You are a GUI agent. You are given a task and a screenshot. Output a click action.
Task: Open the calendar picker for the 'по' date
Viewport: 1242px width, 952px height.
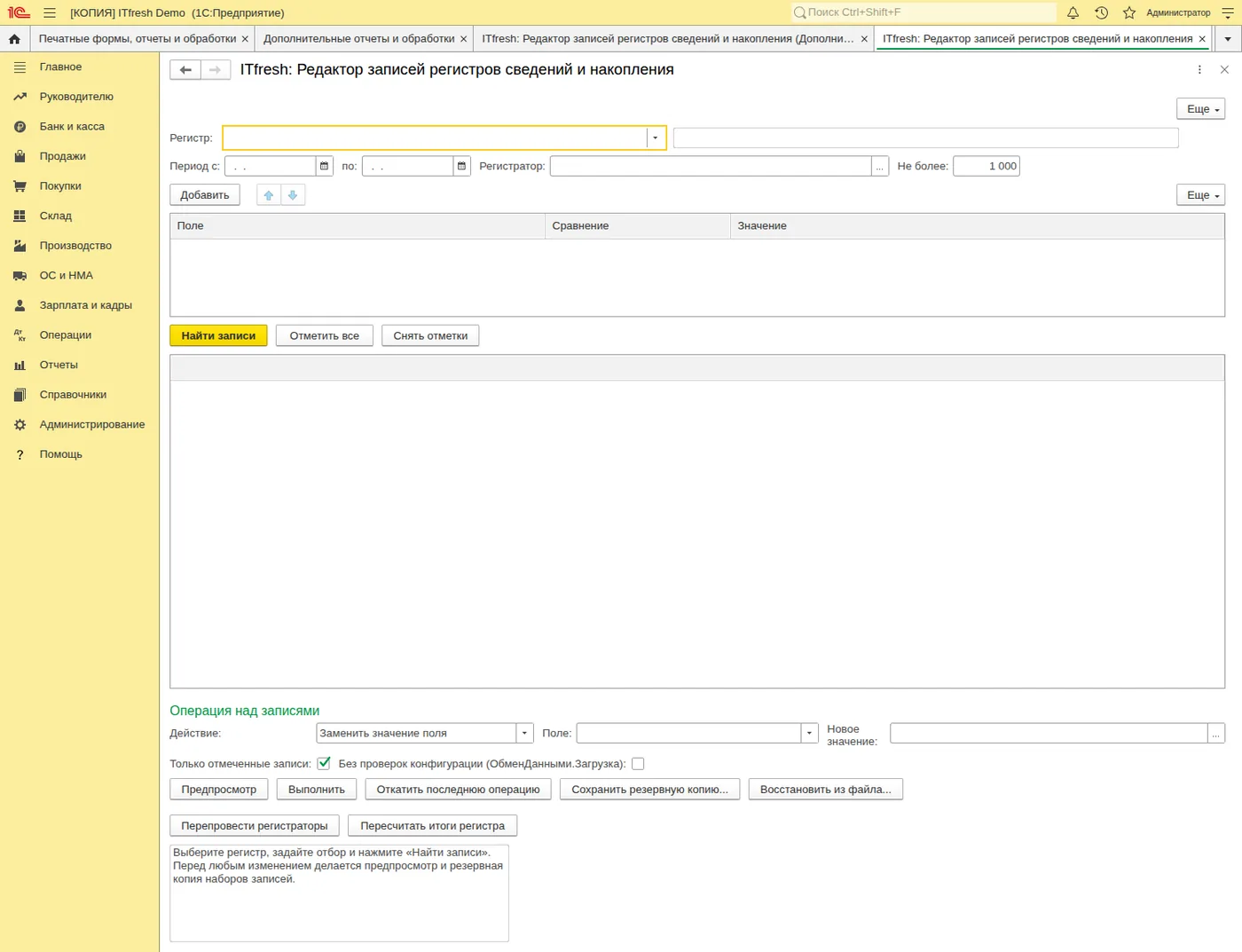click(x=461, y=166)
